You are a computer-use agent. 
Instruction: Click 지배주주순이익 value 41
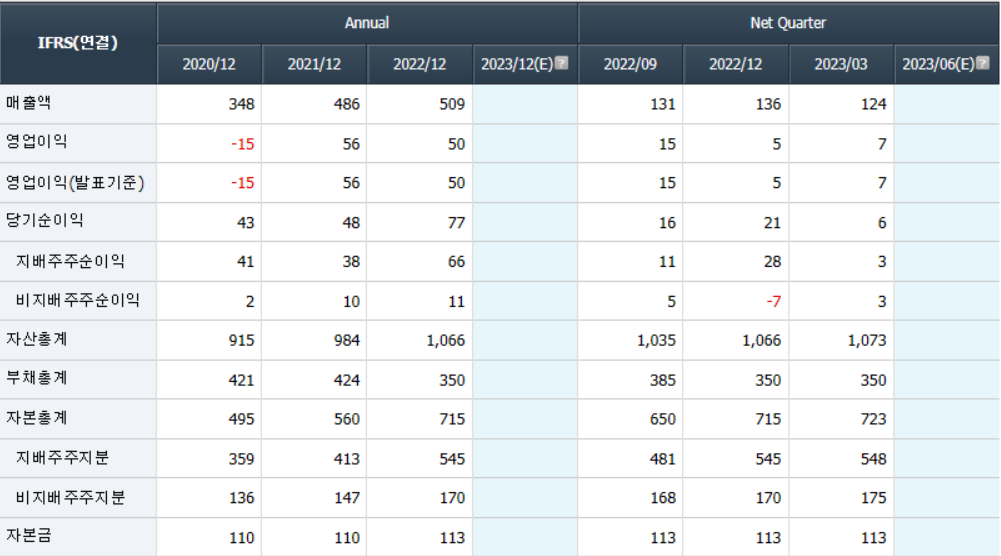[246, 262]
